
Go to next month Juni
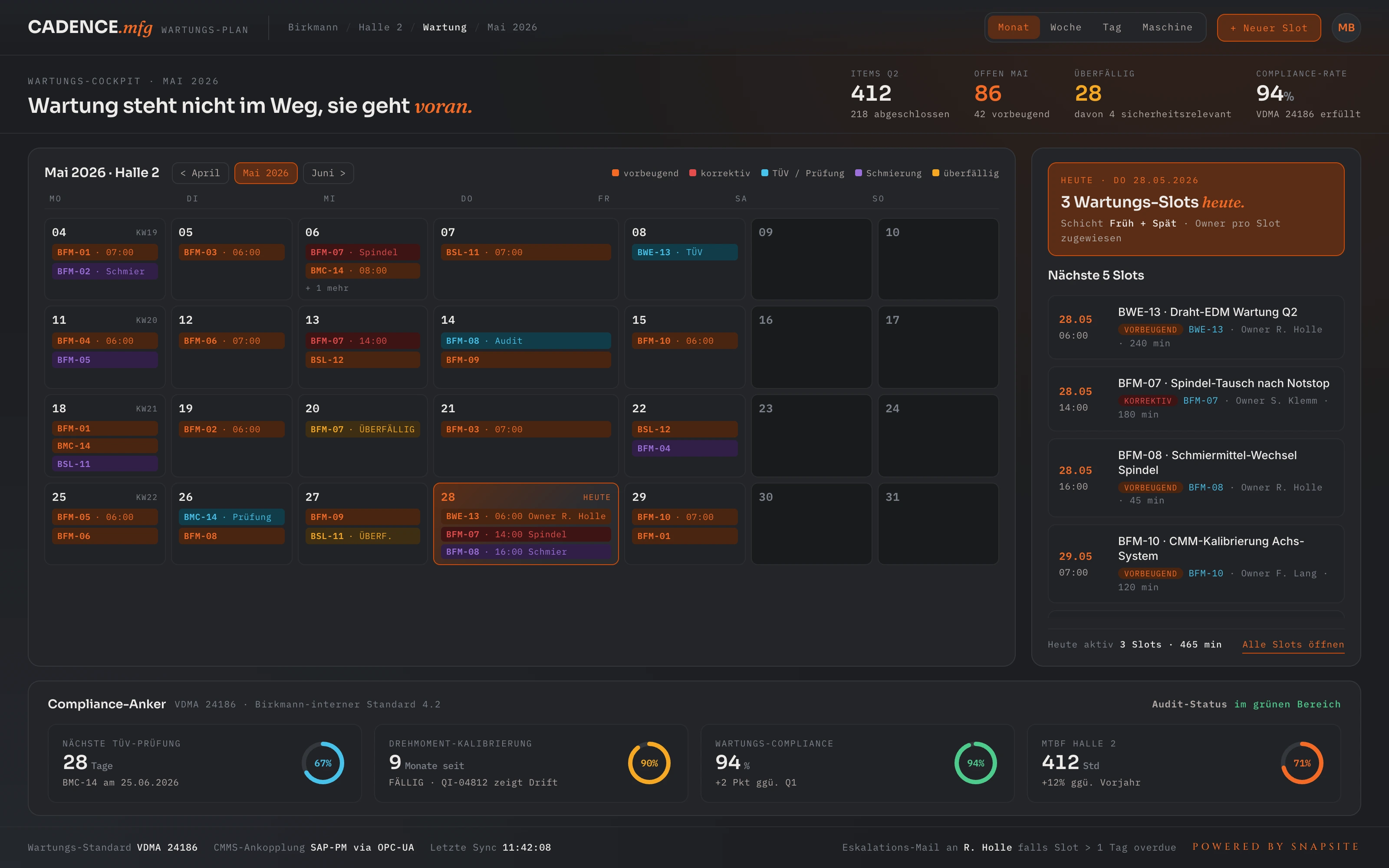[x=328, y=173]
